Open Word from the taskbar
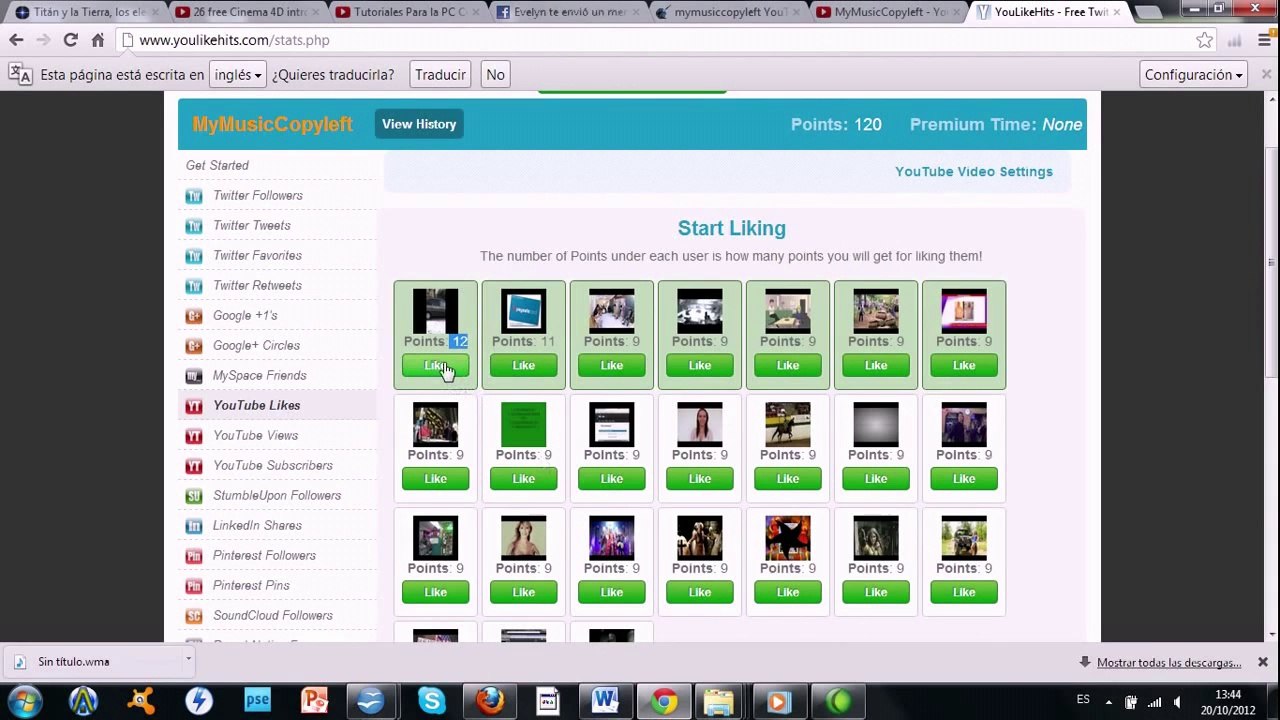Screen dimensions: 1280x720 pyautogui.click(x=605, y=701)
